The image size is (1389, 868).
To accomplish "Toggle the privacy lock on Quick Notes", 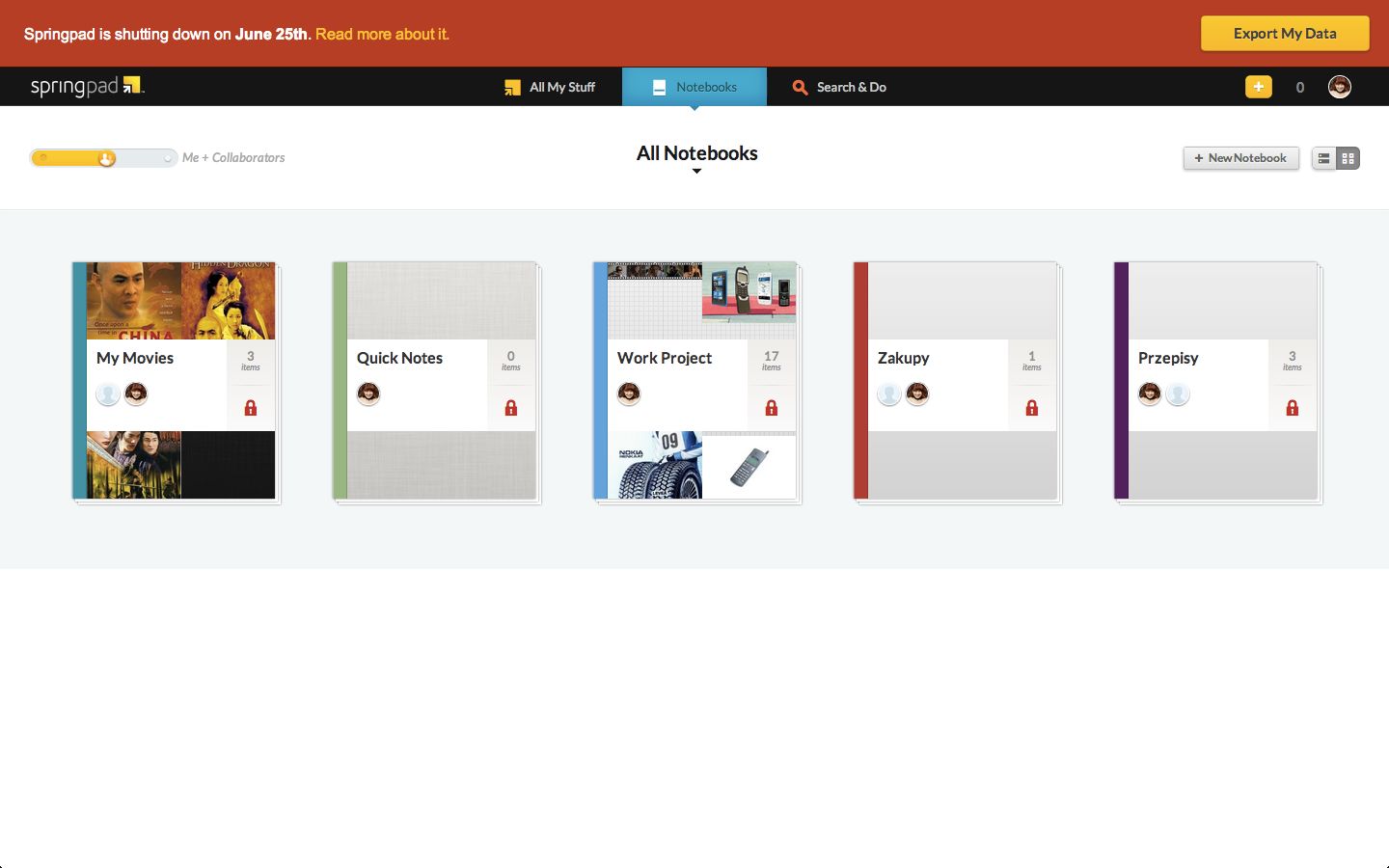I will pyautogui.click(x=511, y=408).
